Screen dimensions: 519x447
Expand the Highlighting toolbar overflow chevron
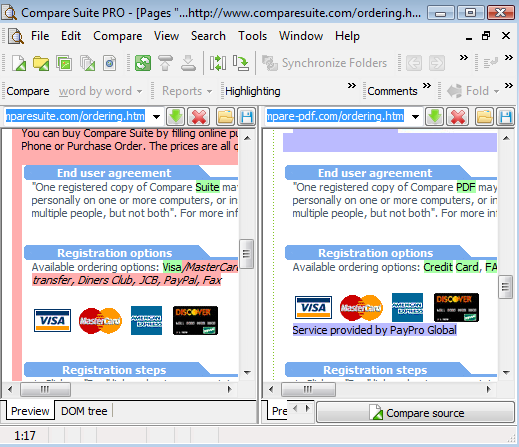(352, 86)
